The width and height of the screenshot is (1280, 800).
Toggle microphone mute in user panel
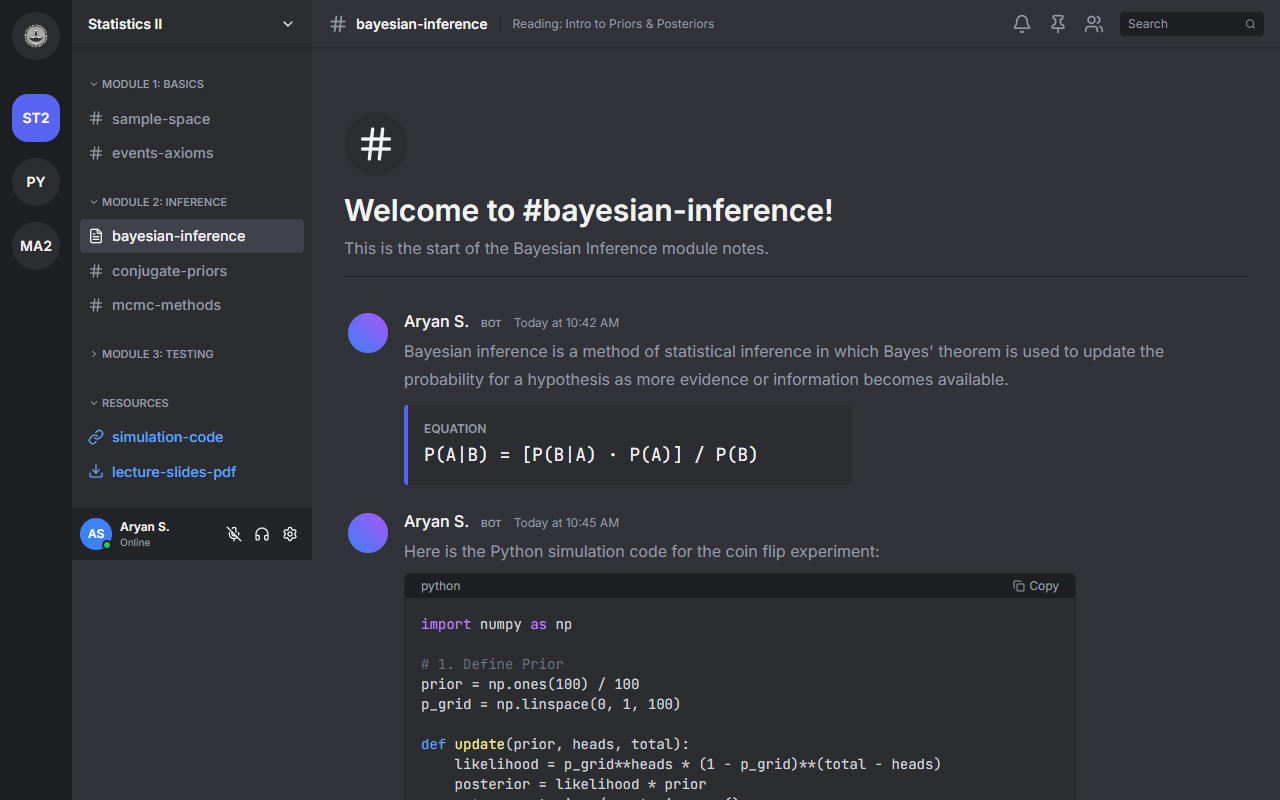pos(234,534)
